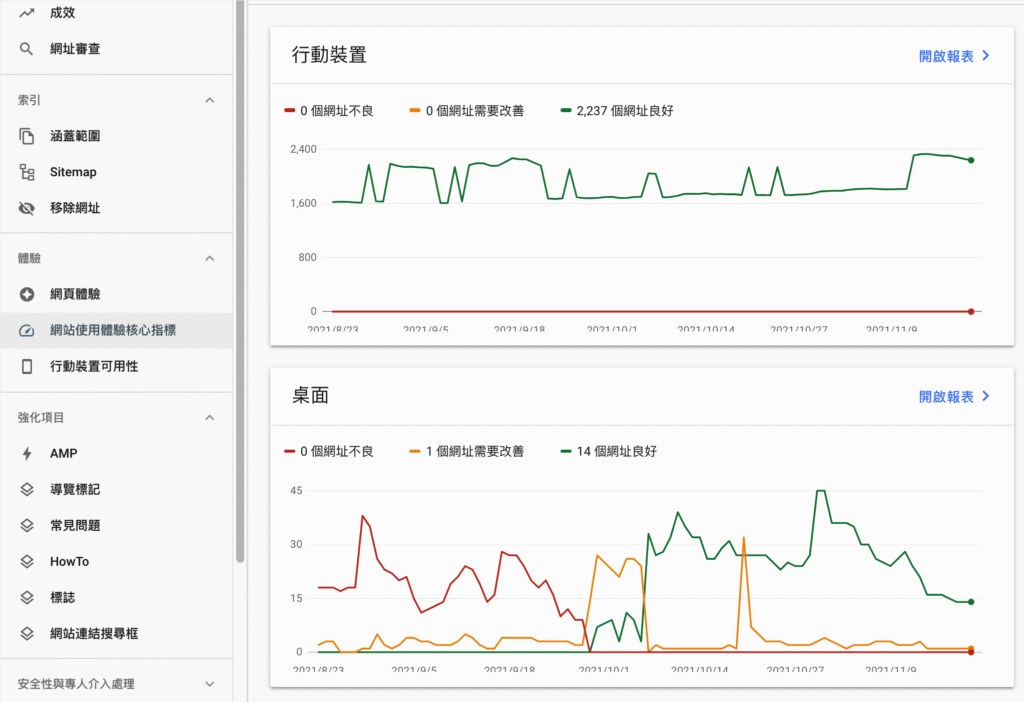Click the 導覽標記 layers icon
1024x702 pixels.
tap(26, 489)
